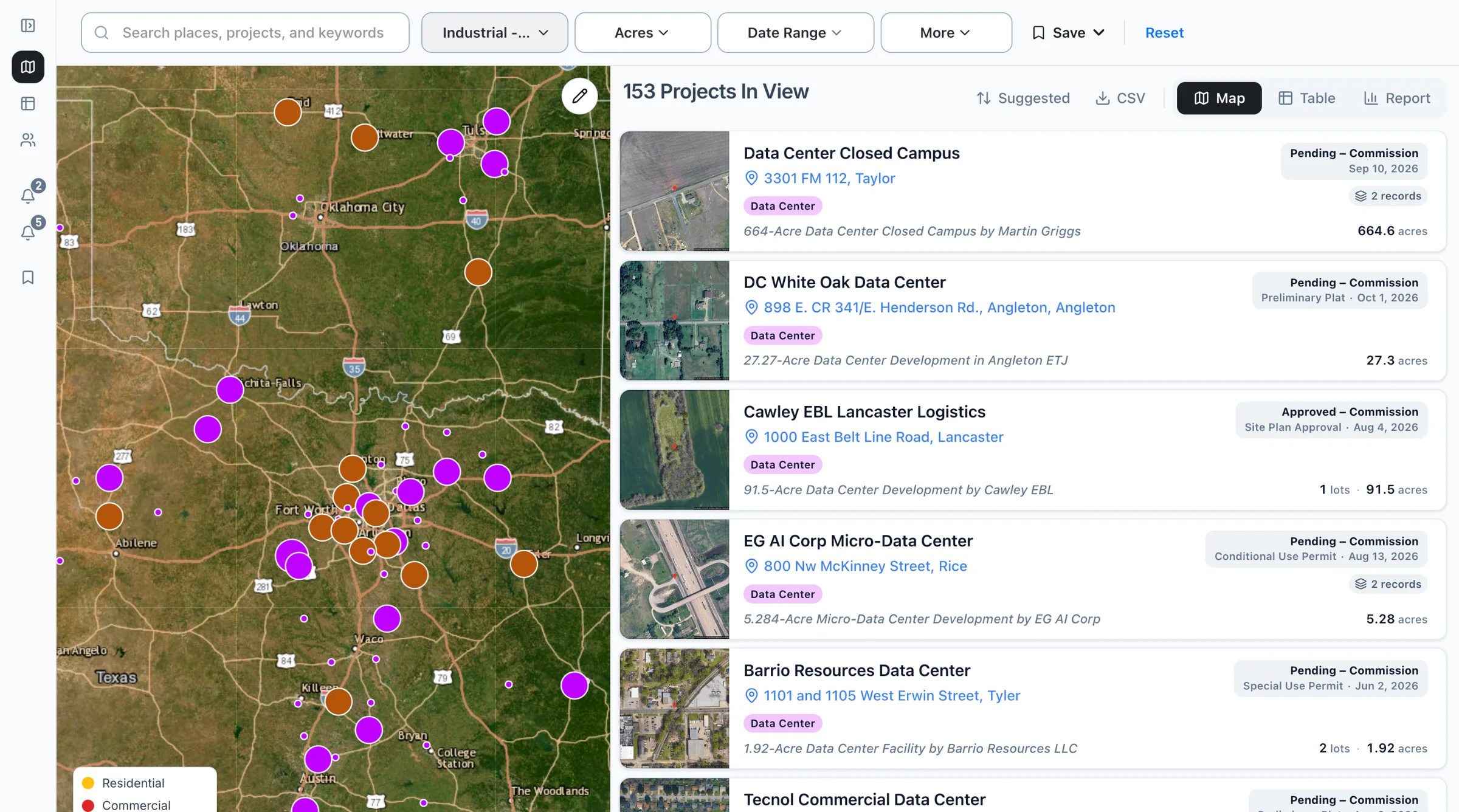1459x812 pixels.
Task: Click location pin for 800 Nw McKinney Street
Action: pos(751,566)
